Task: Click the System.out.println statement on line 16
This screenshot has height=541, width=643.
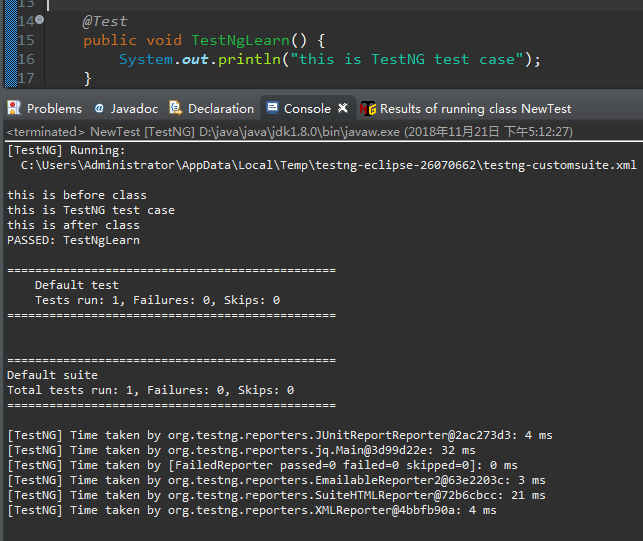Action: (330, 59)
